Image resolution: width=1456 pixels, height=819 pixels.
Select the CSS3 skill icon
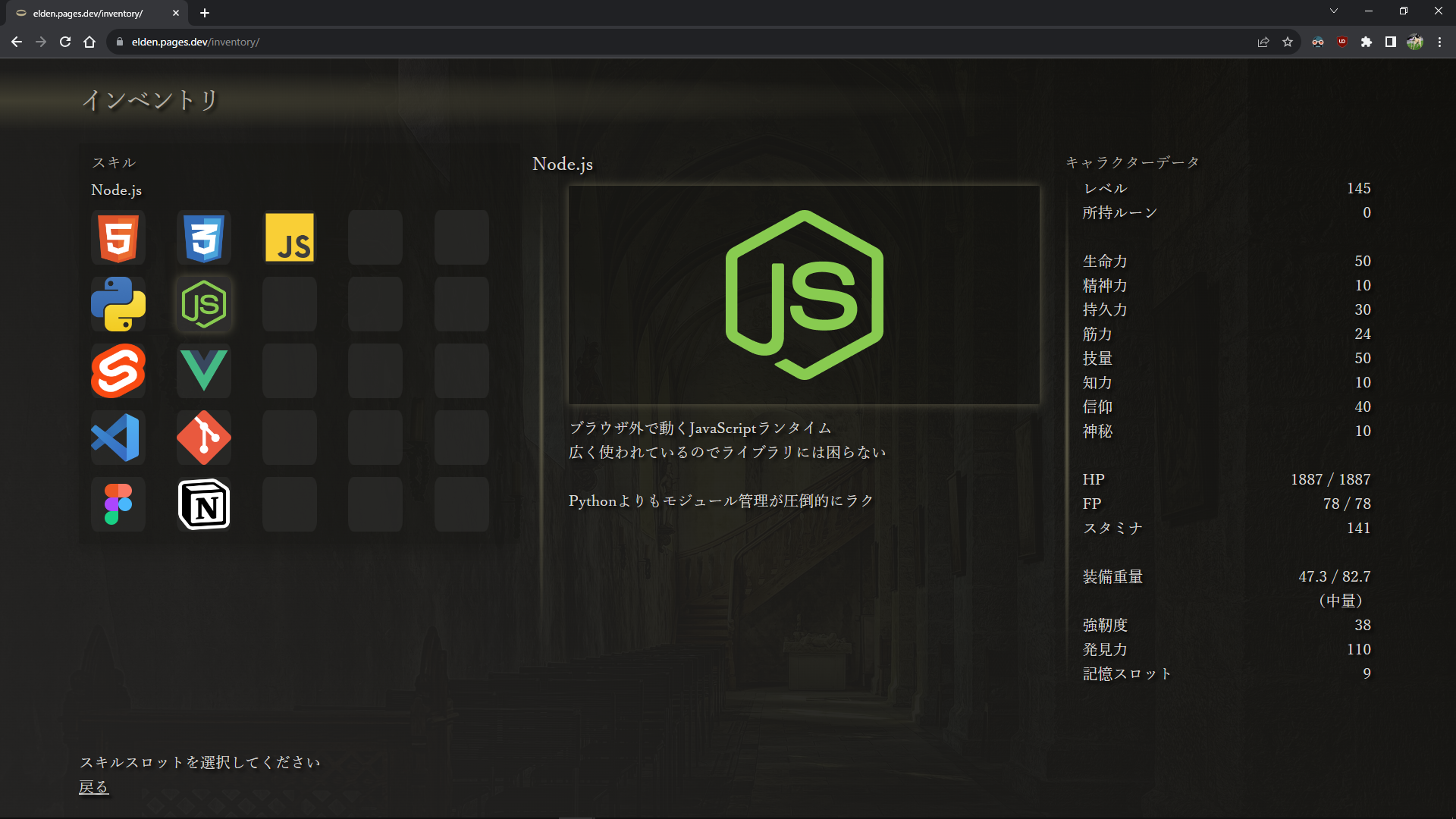204,238
